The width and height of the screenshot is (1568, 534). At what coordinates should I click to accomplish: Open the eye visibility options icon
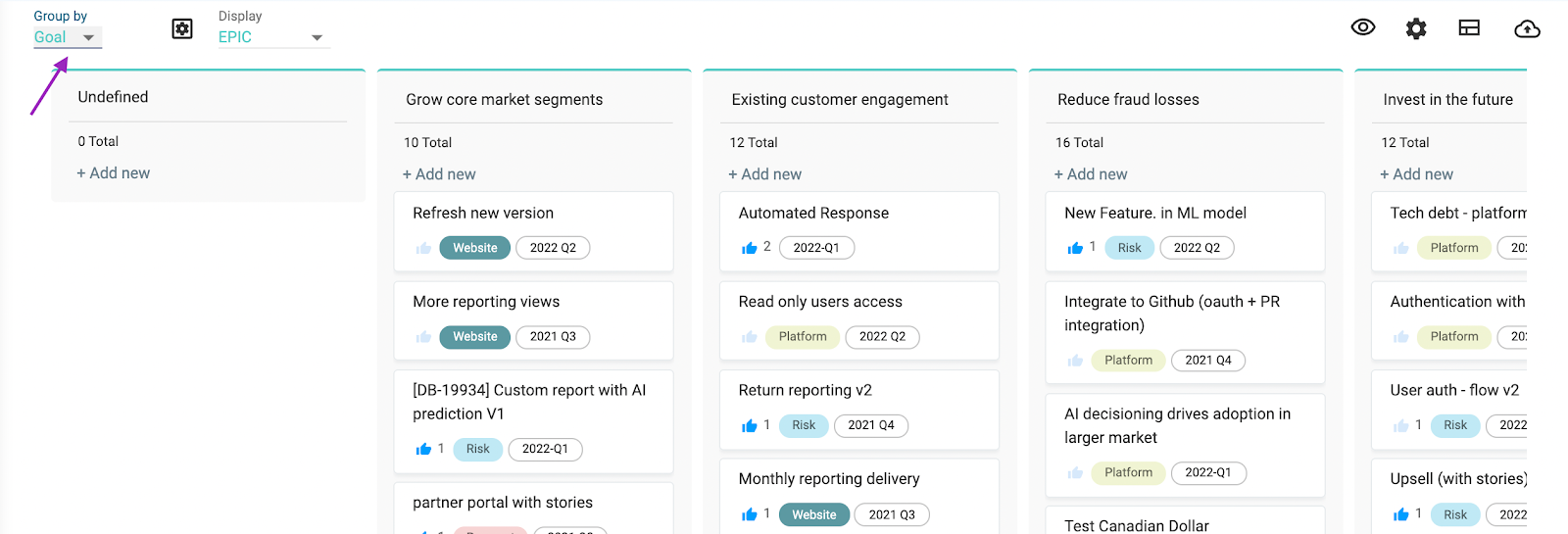click(1363, 27)
